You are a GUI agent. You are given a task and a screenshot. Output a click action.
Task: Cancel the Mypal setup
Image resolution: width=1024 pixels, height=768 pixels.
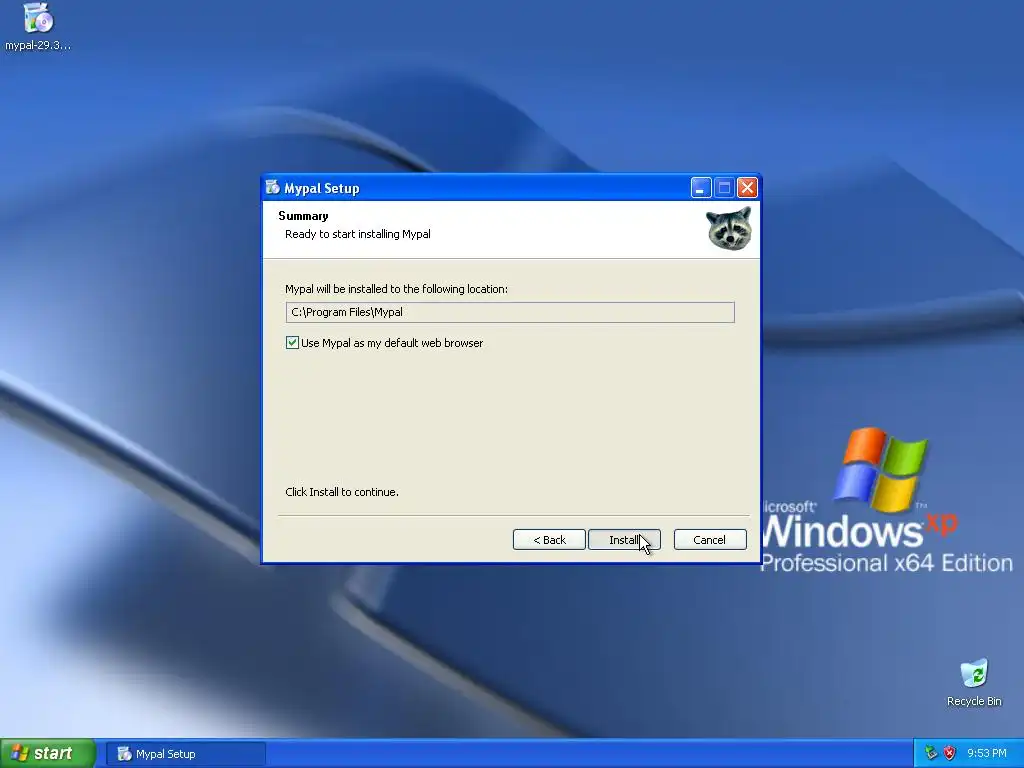710,540
